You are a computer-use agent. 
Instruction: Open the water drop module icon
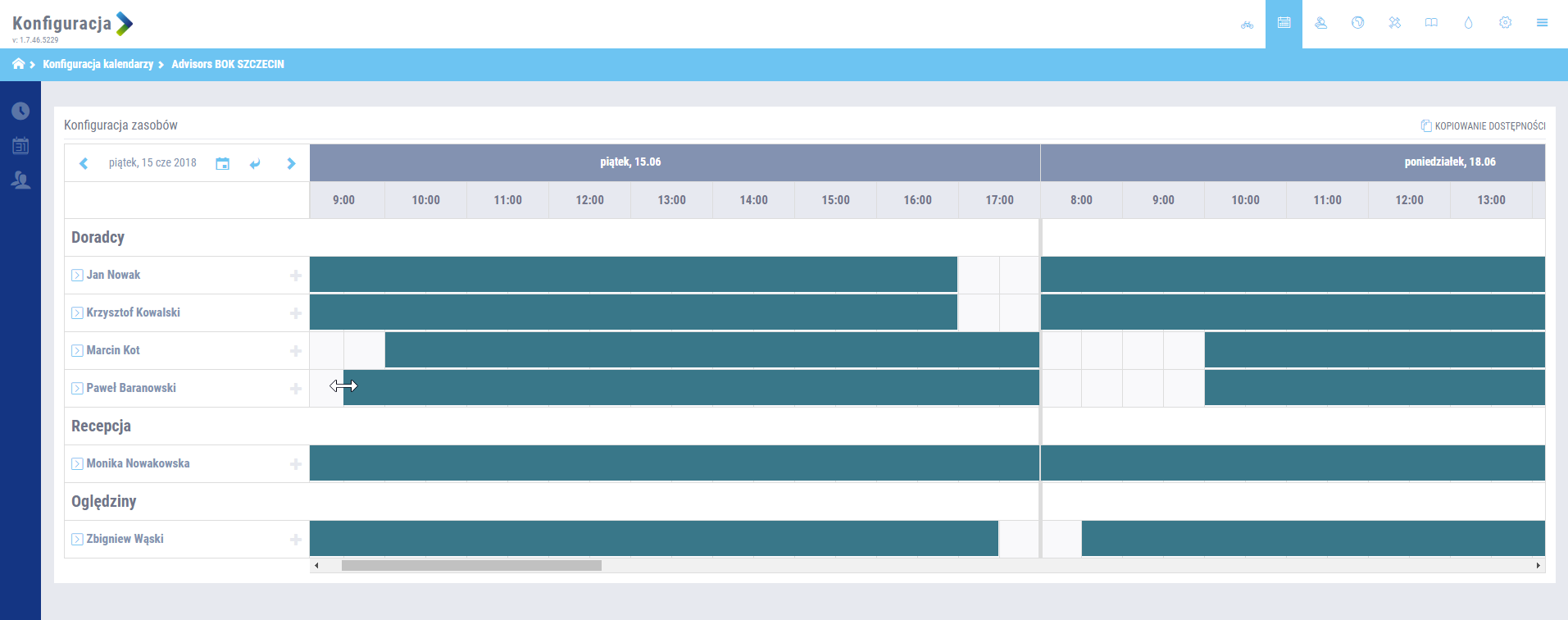[1468, 23]
